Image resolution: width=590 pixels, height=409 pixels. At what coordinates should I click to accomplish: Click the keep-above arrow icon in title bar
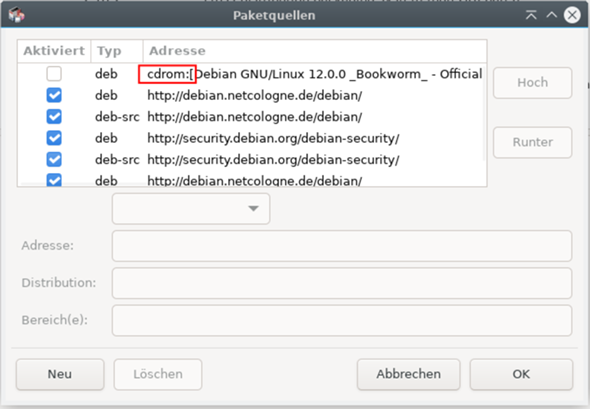531,15
